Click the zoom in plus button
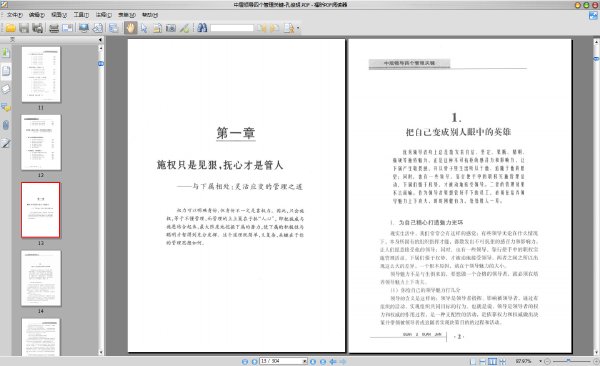 (596, 361)
